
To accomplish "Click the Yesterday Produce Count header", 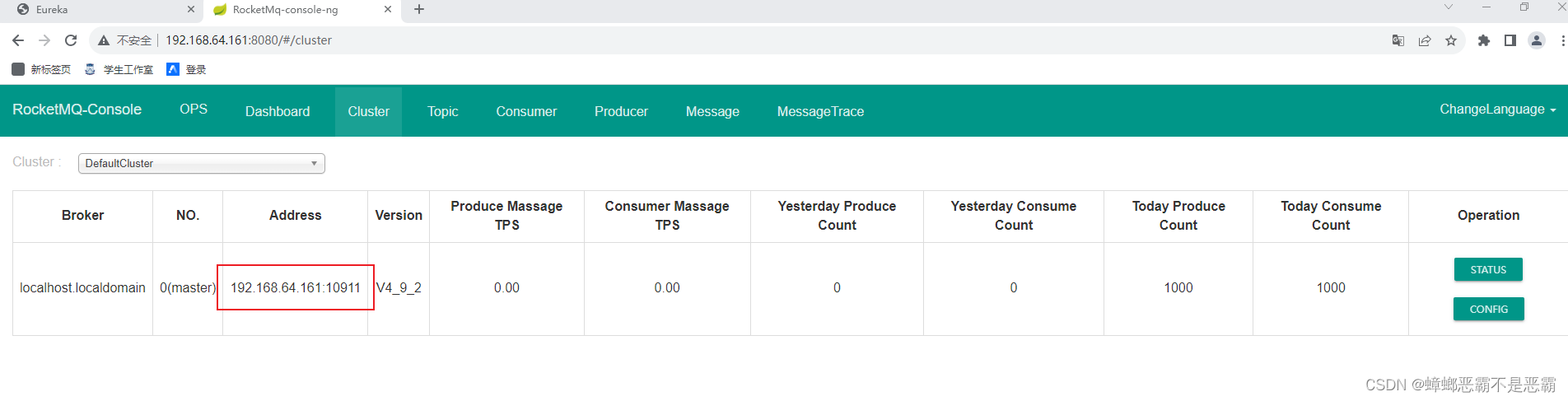I will tap(837, 216).
